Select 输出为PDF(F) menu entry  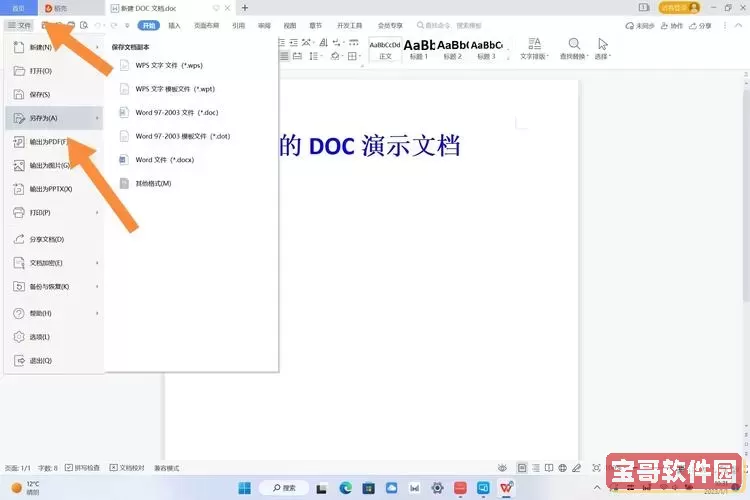coord(54,142)
